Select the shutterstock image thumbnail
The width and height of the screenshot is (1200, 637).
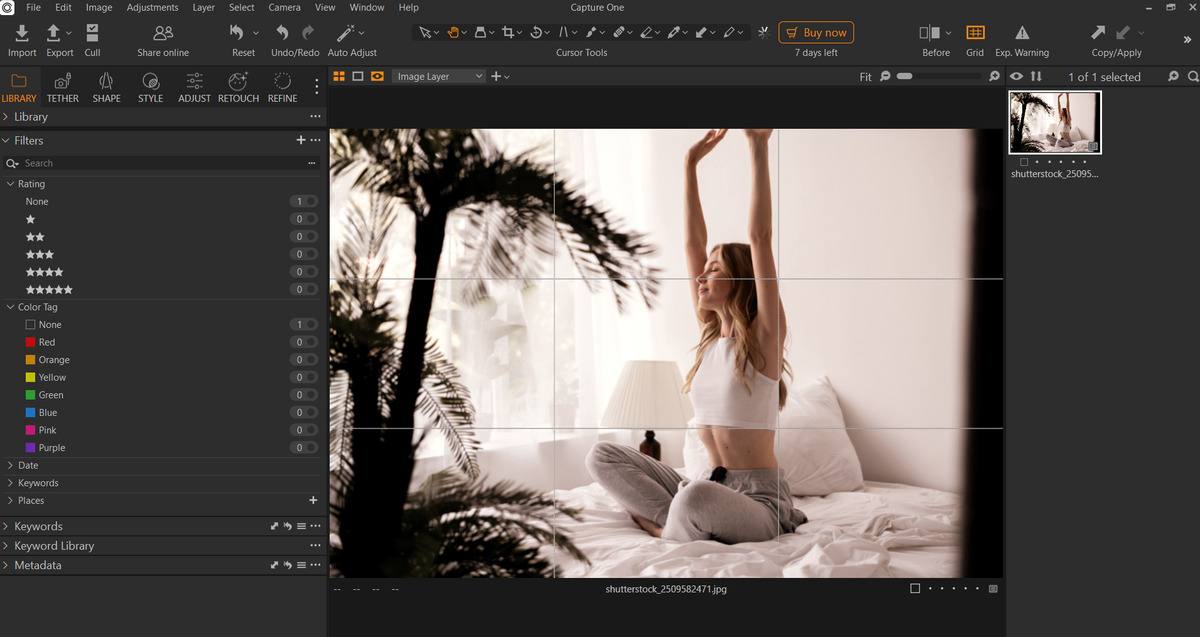[x=1055, y=120]
